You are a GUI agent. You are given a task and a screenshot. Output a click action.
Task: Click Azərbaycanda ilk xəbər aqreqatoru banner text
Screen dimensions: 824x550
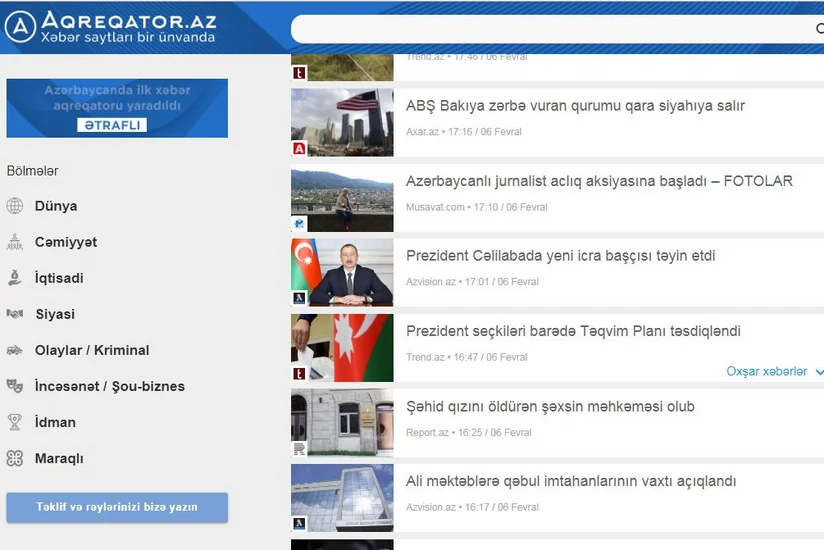click(117, 98)
